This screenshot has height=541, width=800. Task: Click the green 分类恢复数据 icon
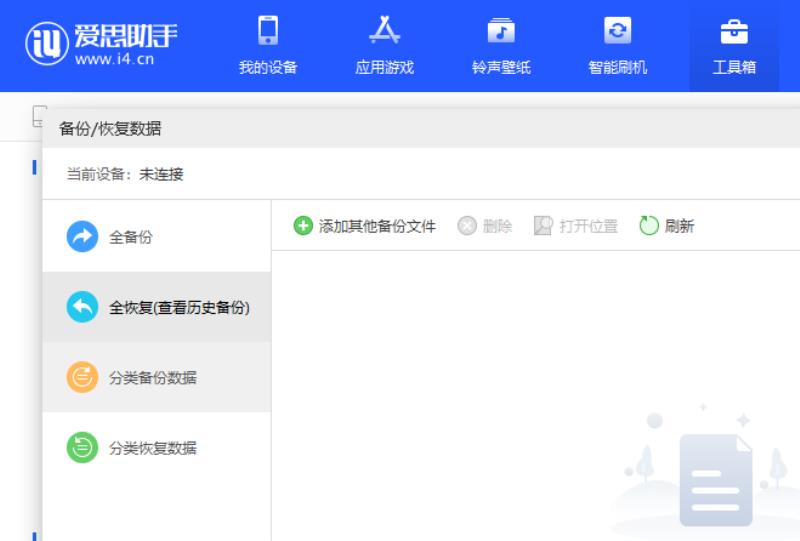(82, 448)
